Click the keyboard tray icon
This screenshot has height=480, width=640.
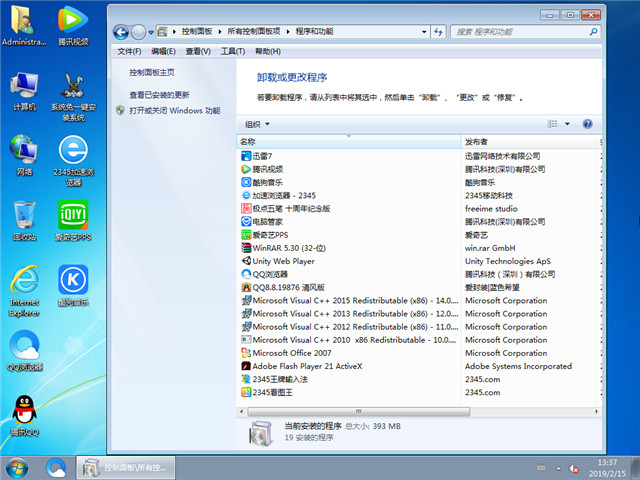pyautogui.click(x=542, y=467)
